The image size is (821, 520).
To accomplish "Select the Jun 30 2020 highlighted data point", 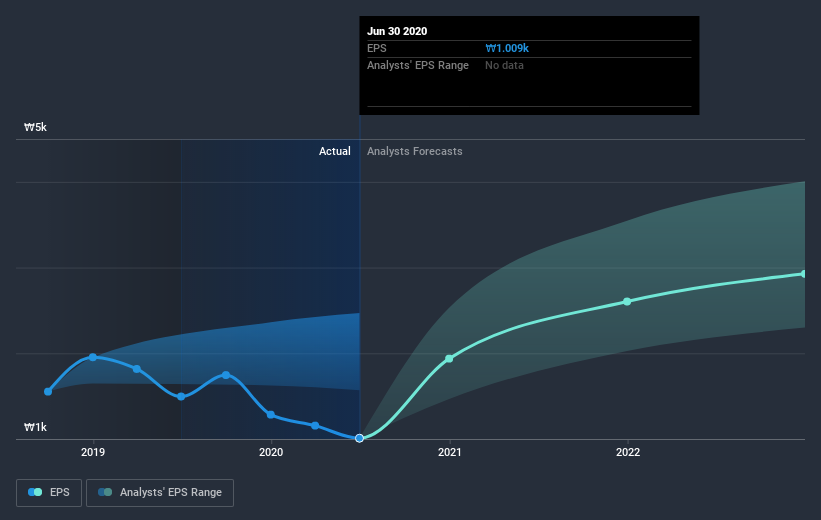I will (x=359, y=438).
